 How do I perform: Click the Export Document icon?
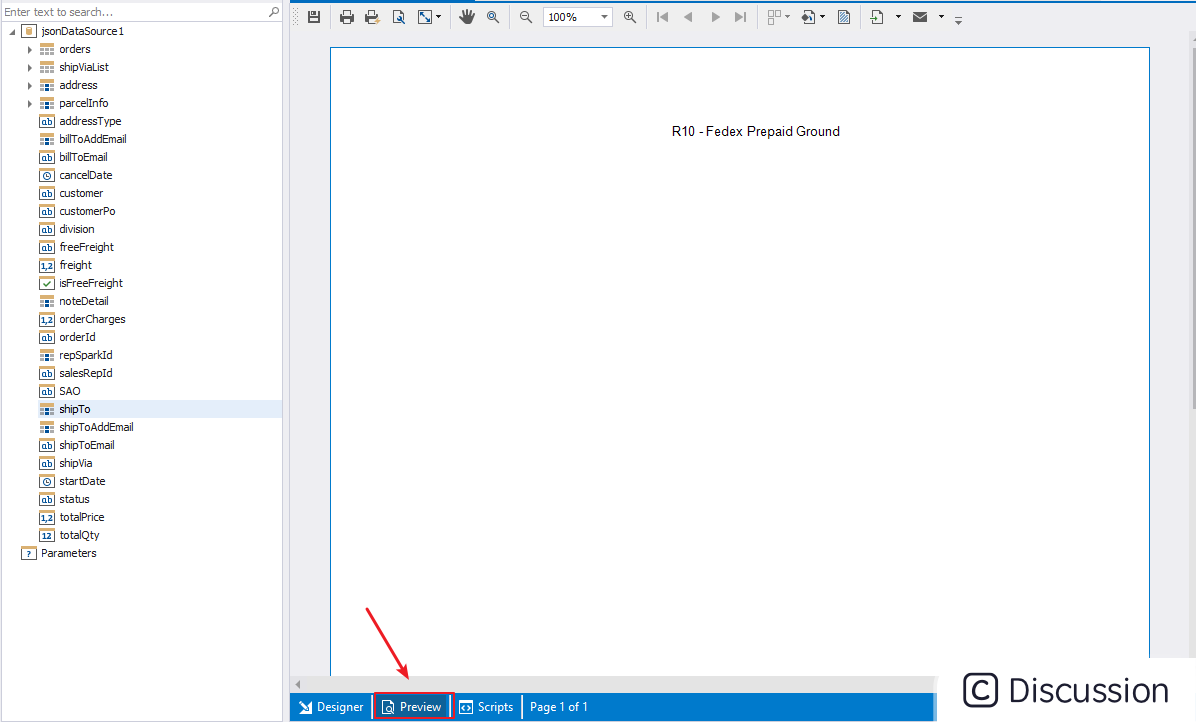pyautogui.click(x=877, y=17)
